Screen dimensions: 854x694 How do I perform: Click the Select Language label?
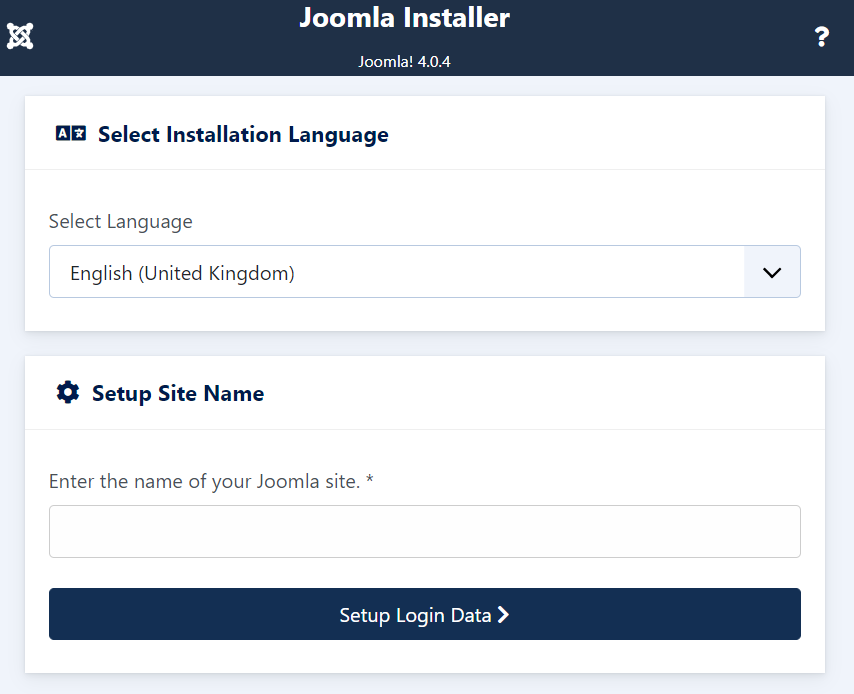pyautogui.click(x=120, y=222)
